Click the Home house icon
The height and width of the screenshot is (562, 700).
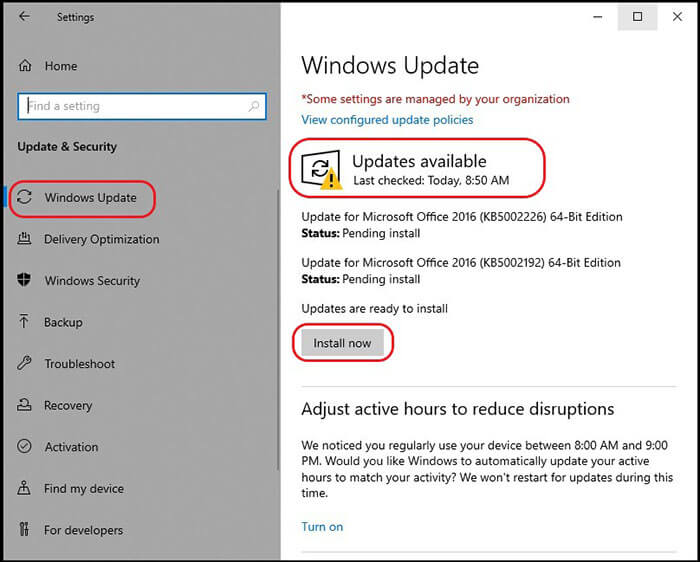25,66
